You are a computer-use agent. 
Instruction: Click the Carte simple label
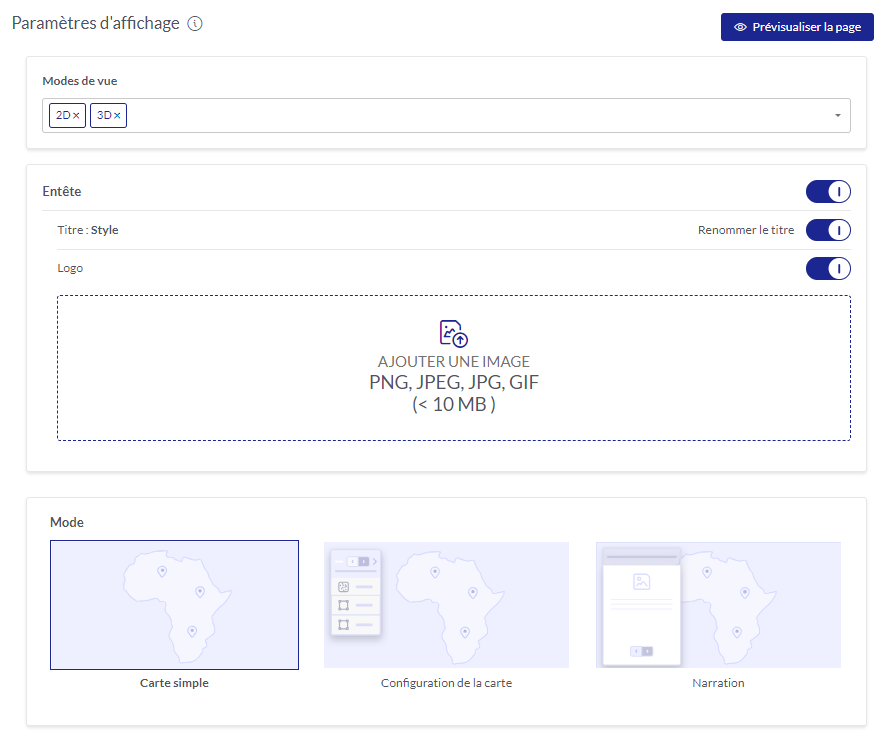(174, 683)
